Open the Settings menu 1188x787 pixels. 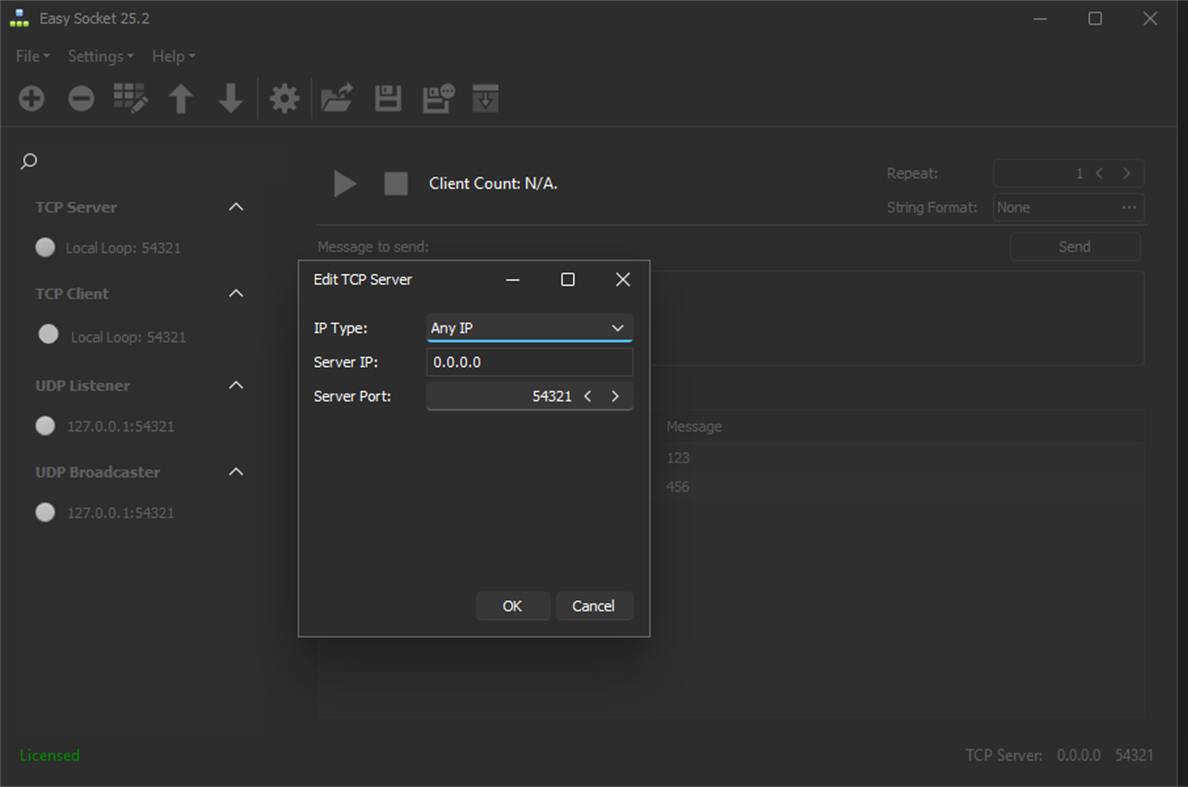point(101,56)
